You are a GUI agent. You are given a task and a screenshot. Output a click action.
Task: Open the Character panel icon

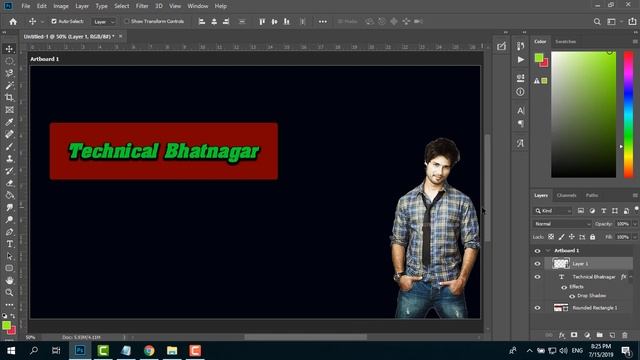(520, 111)
